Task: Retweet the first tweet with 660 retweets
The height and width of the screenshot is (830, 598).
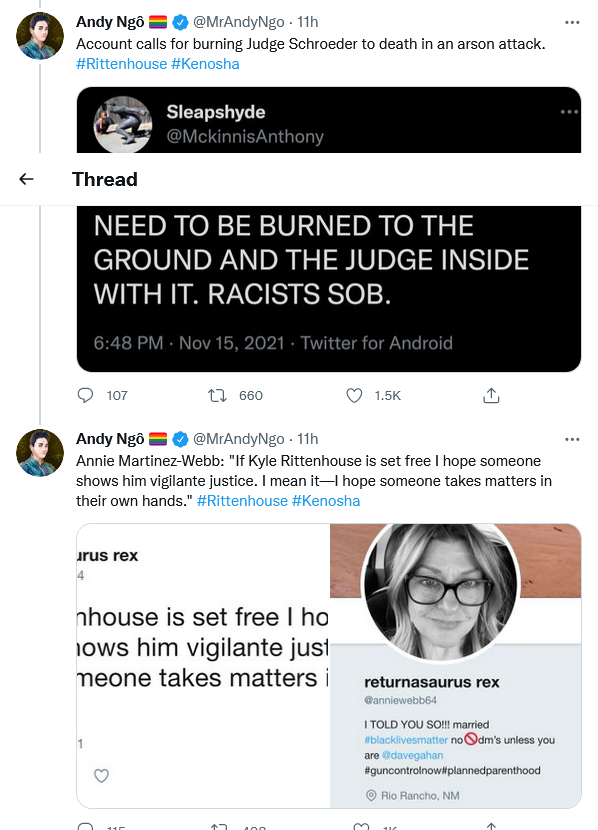Action: tap(217, 395)
